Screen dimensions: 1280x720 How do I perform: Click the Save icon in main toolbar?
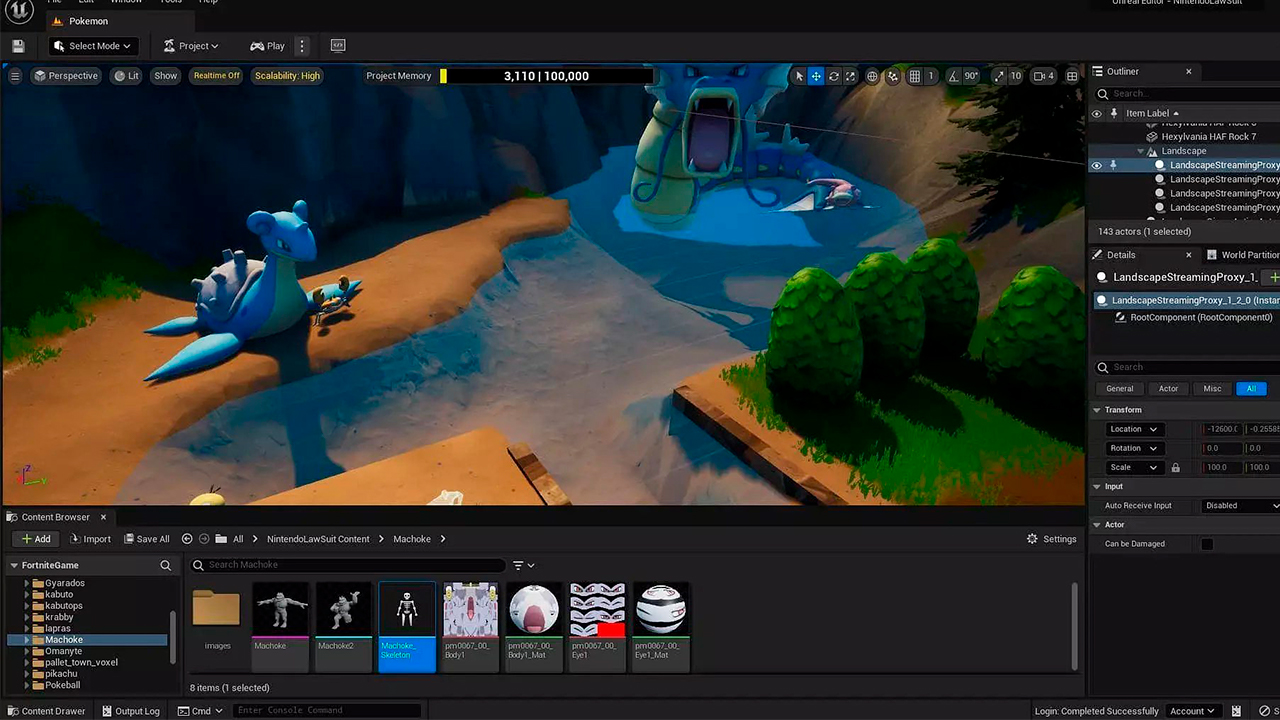click(x=18, y=46)
